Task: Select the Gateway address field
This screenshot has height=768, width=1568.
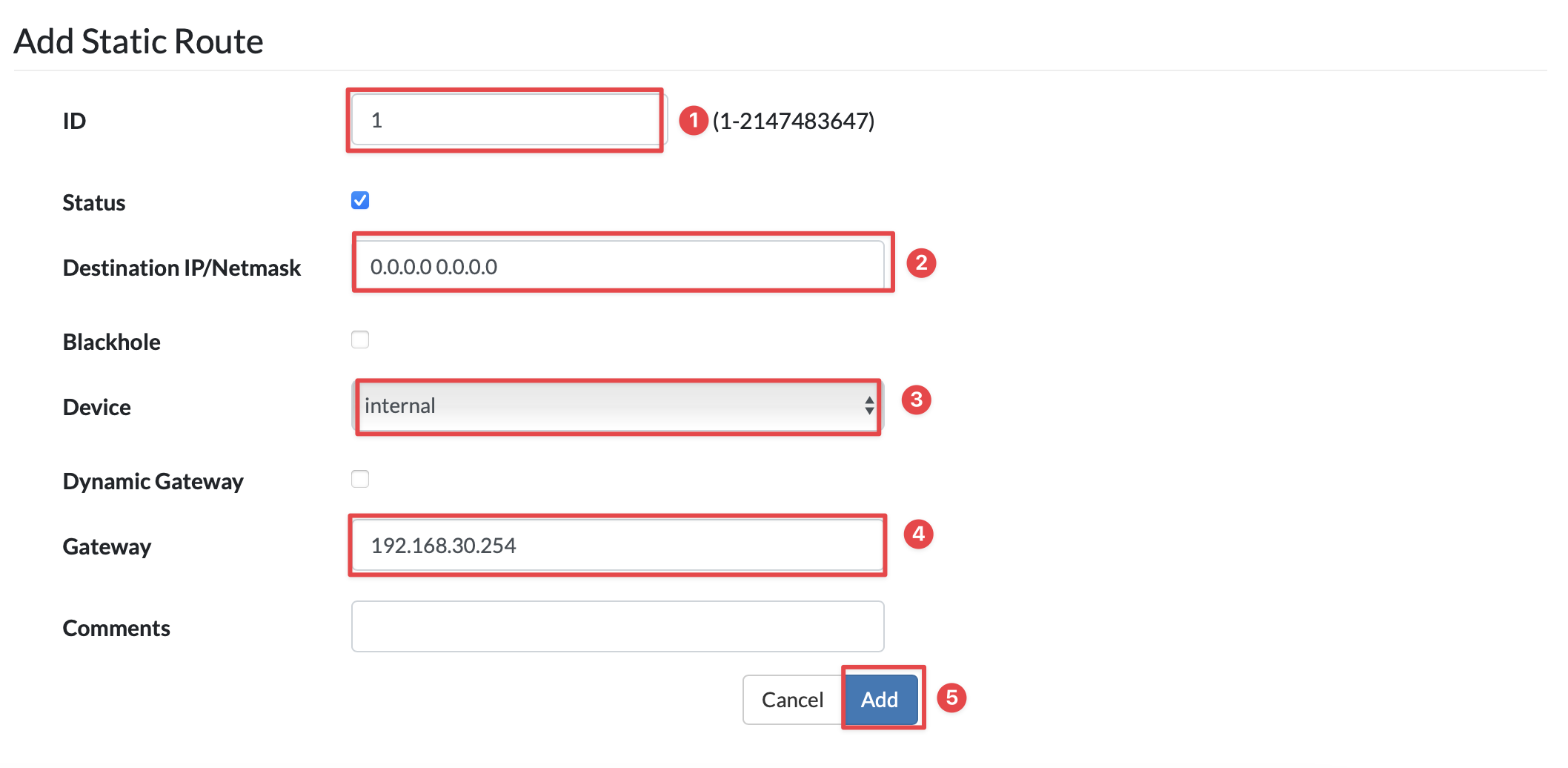Action: 617,546
